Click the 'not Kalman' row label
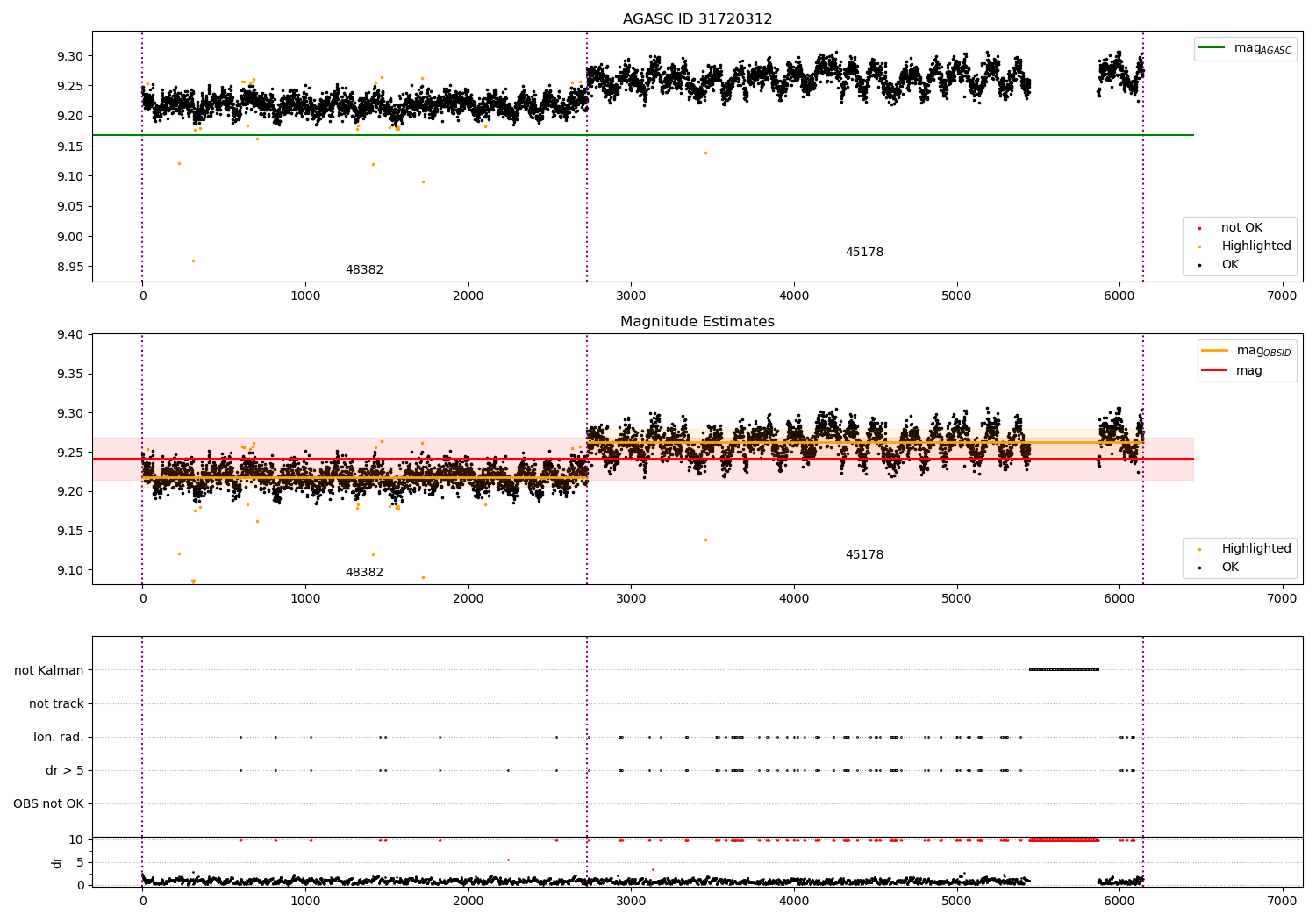 click(x=49, y=671)
